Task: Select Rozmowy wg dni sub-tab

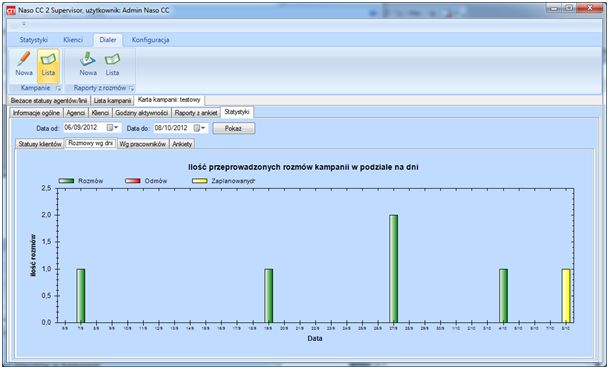Action: coord(90,143)
